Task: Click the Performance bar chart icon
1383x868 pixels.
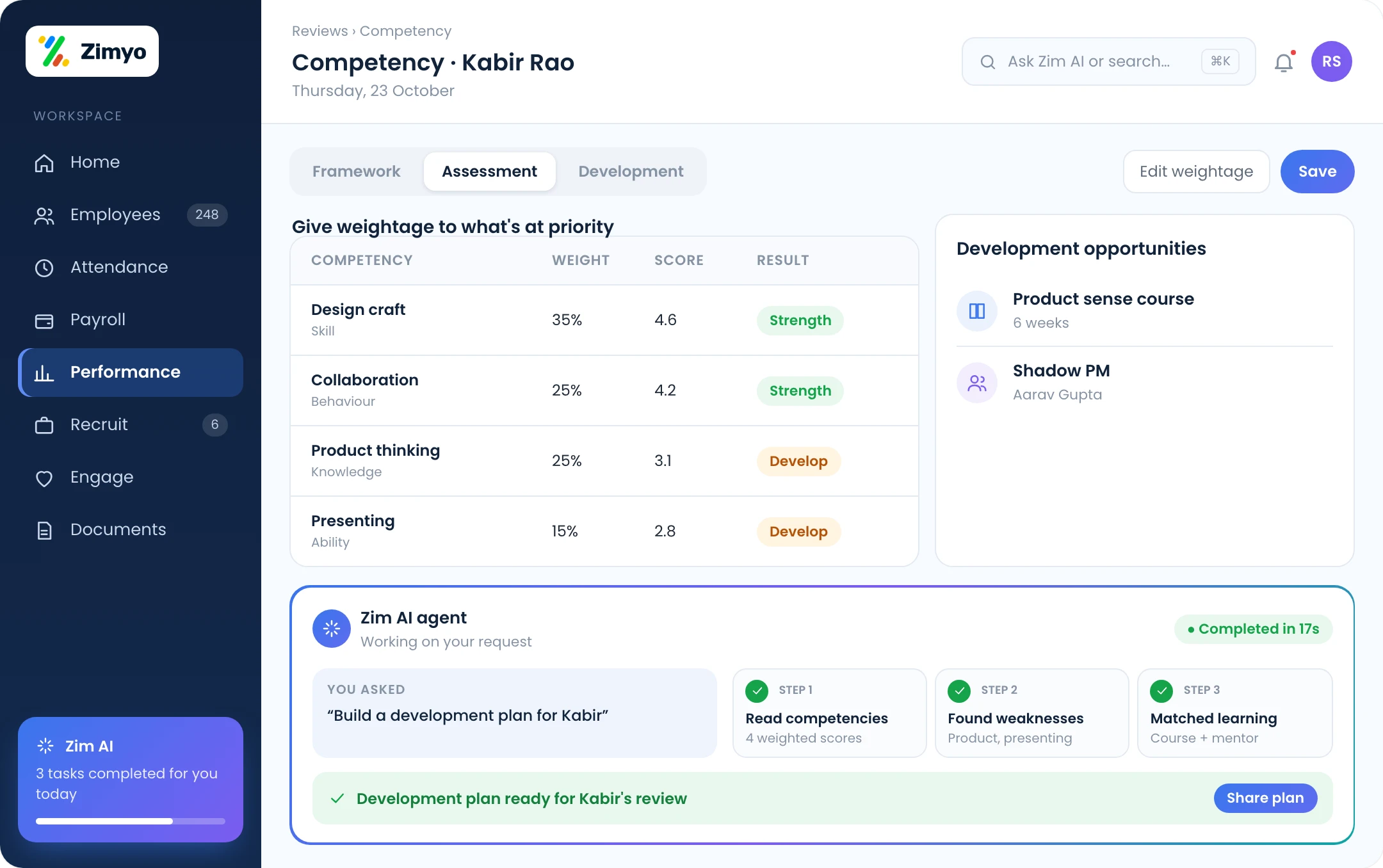Action: click(x=44, y=373)
